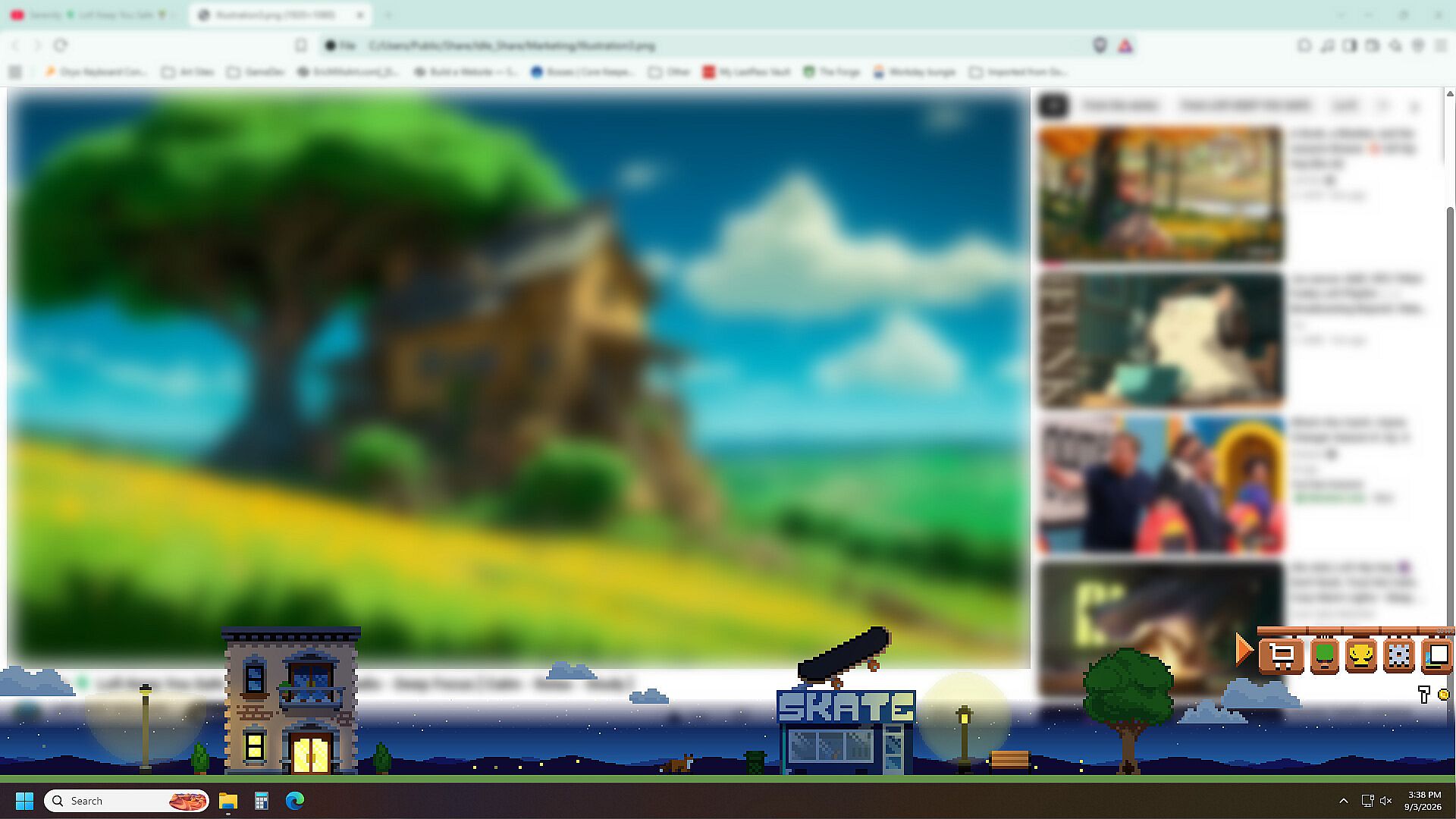The width and height of the screenshot is (1456, 819).
Task: Select the paint roller tool icon
Action: pos(1424,695)
